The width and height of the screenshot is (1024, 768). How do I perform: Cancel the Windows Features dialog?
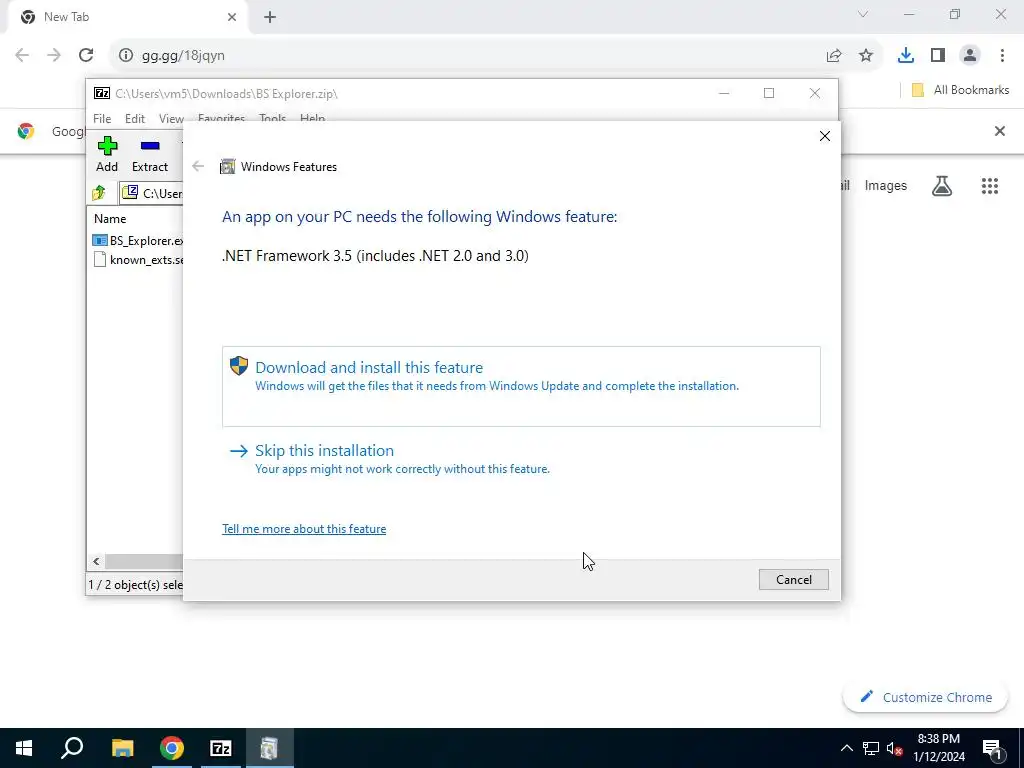click(793, 580)
